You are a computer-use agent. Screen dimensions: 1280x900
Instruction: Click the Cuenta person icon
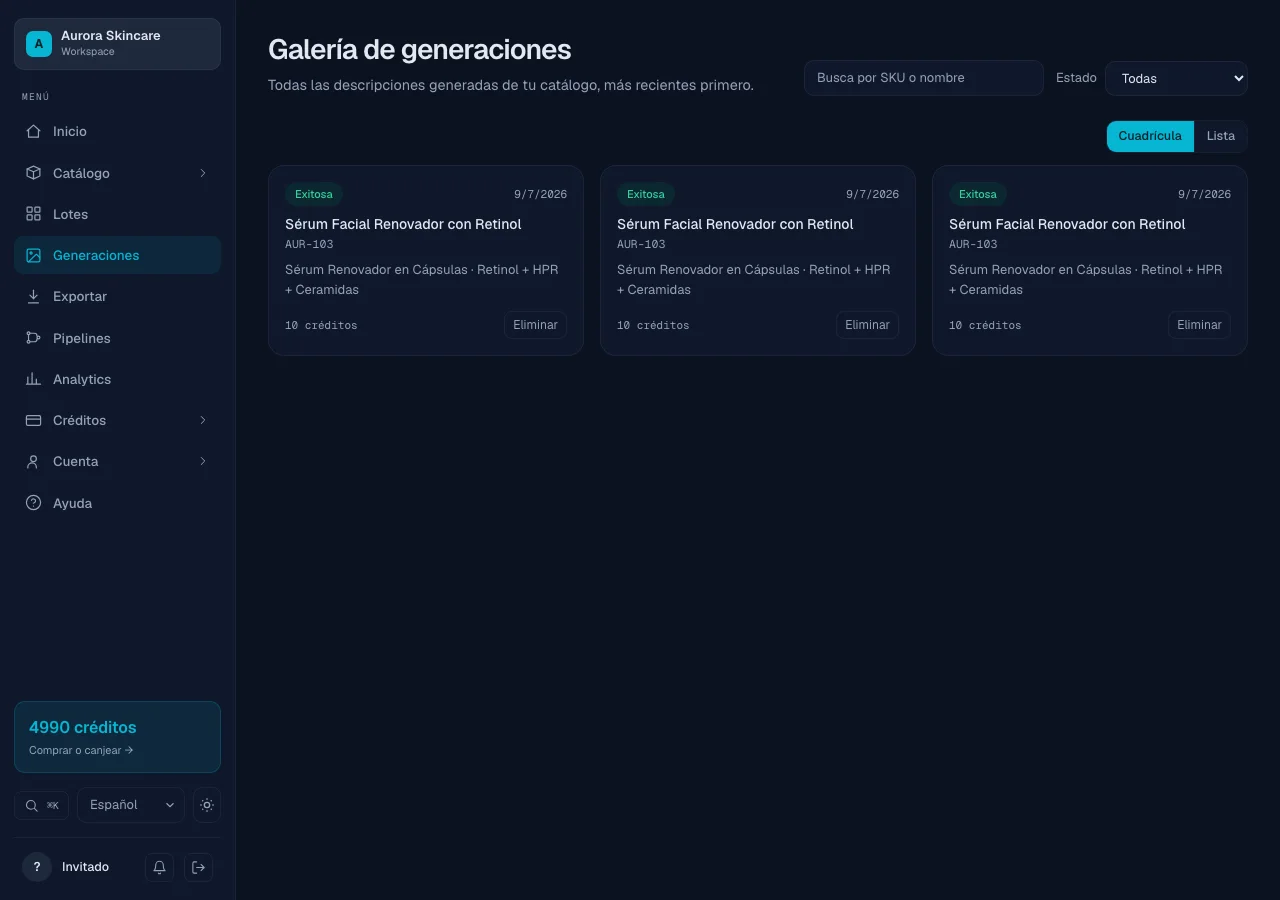(x=33, y=461)
